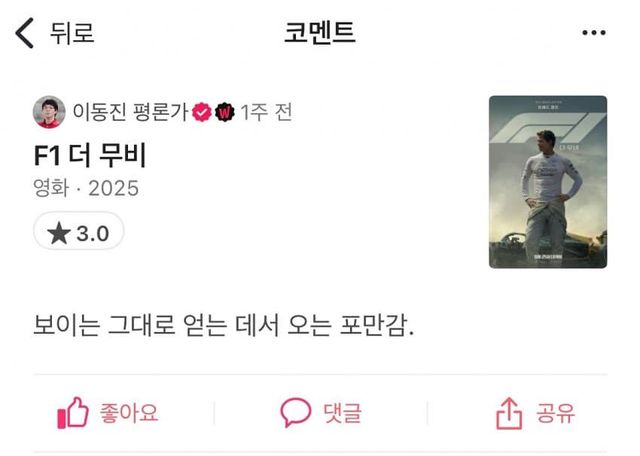Click the pink verified checkmark badge

[x=202, y=112]
